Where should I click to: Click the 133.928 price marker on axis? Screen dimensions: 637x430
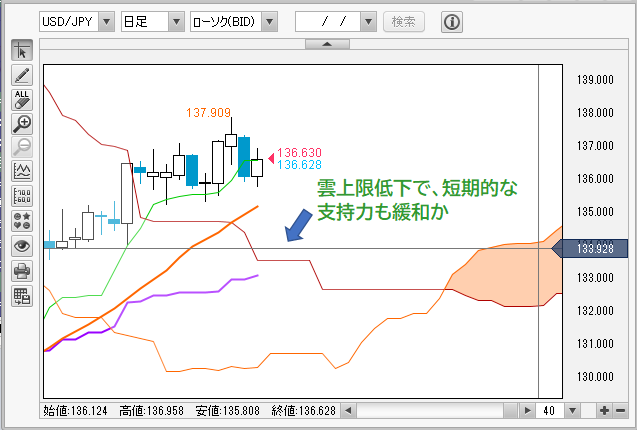(590, 248)
